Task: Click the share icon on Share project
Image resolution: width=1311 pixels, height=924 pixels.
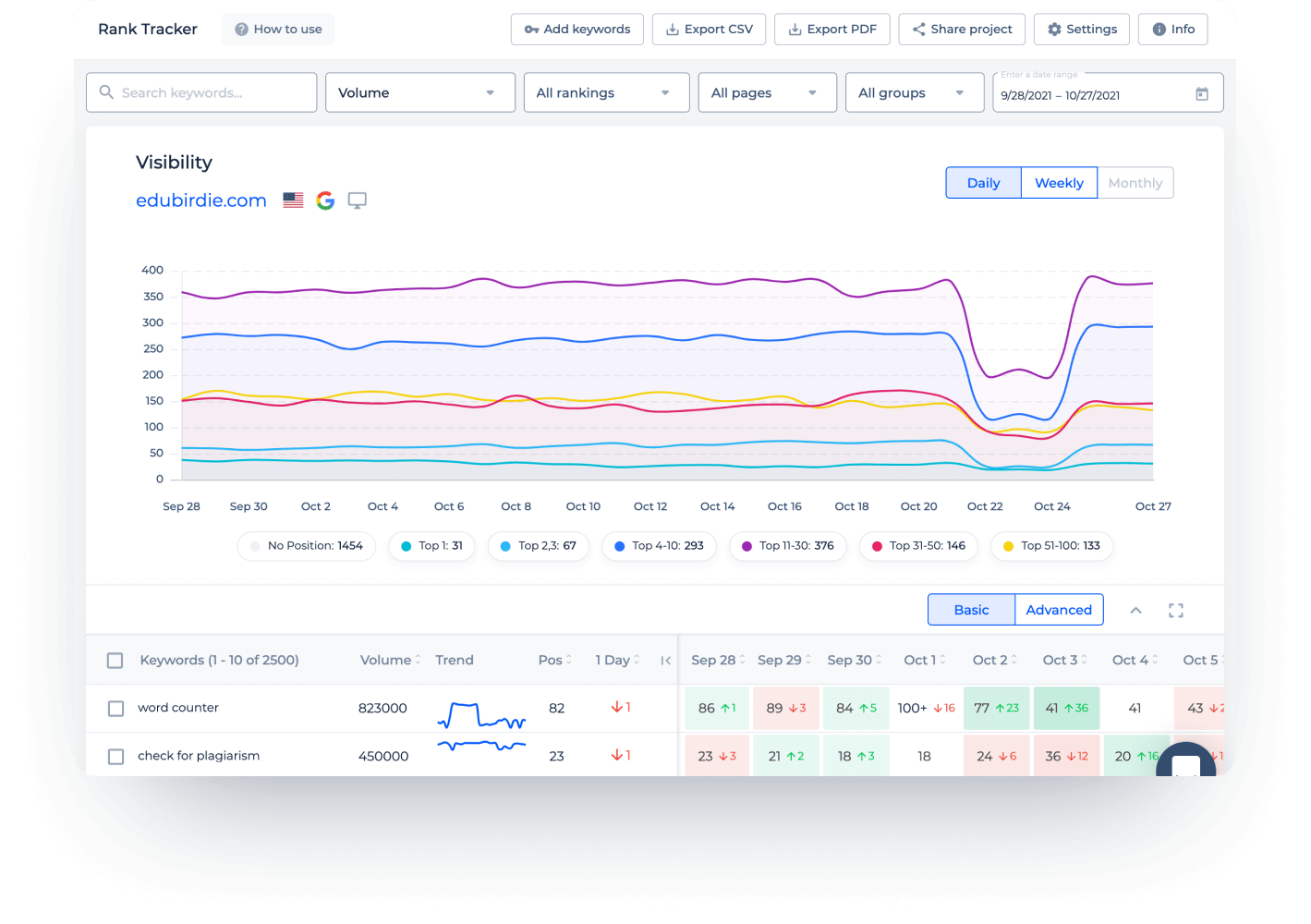Action: [x=918, y=30]
